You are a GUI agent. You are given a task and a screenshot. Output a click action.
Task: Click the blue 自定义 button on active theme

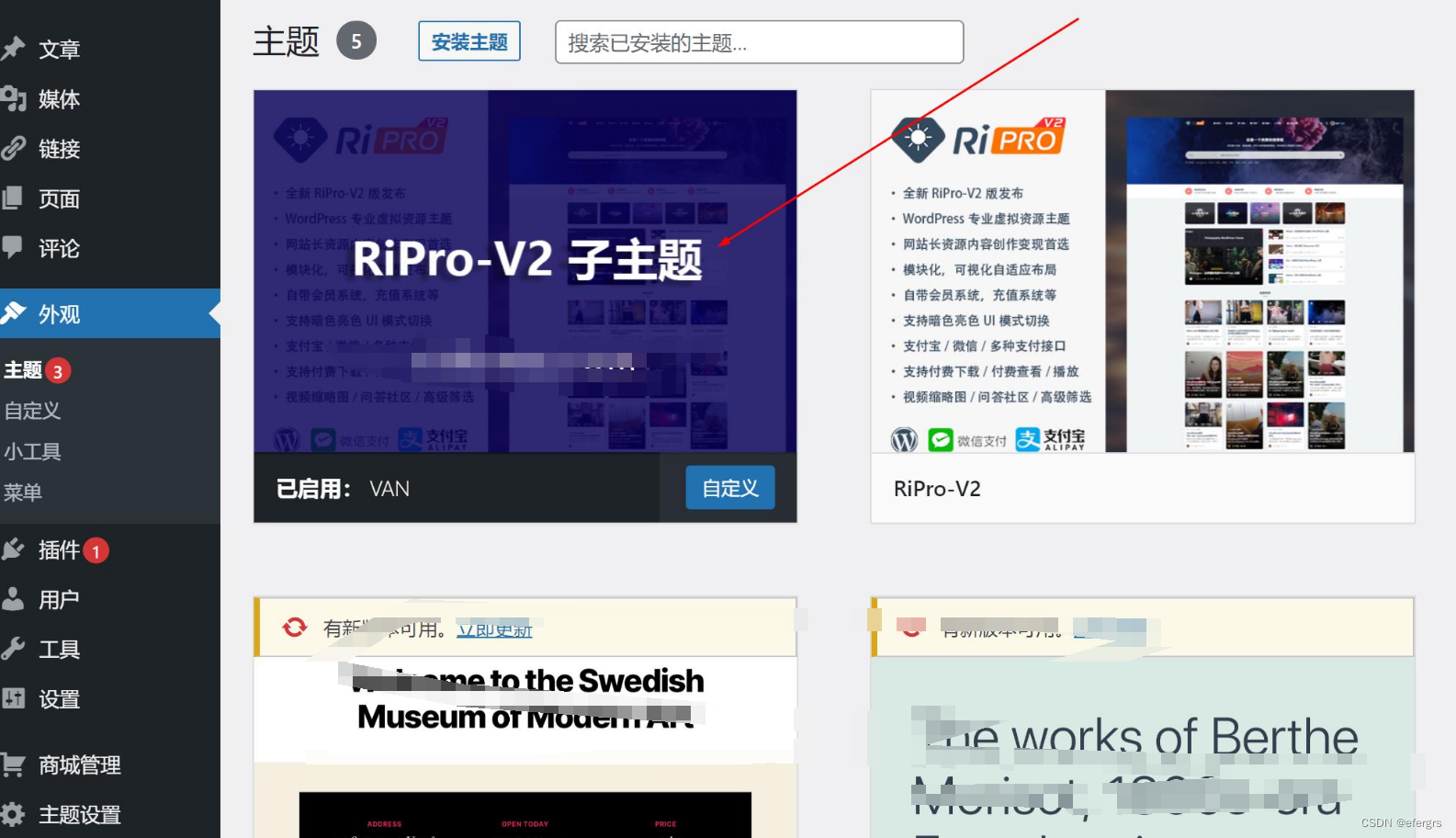coord(730,488)
